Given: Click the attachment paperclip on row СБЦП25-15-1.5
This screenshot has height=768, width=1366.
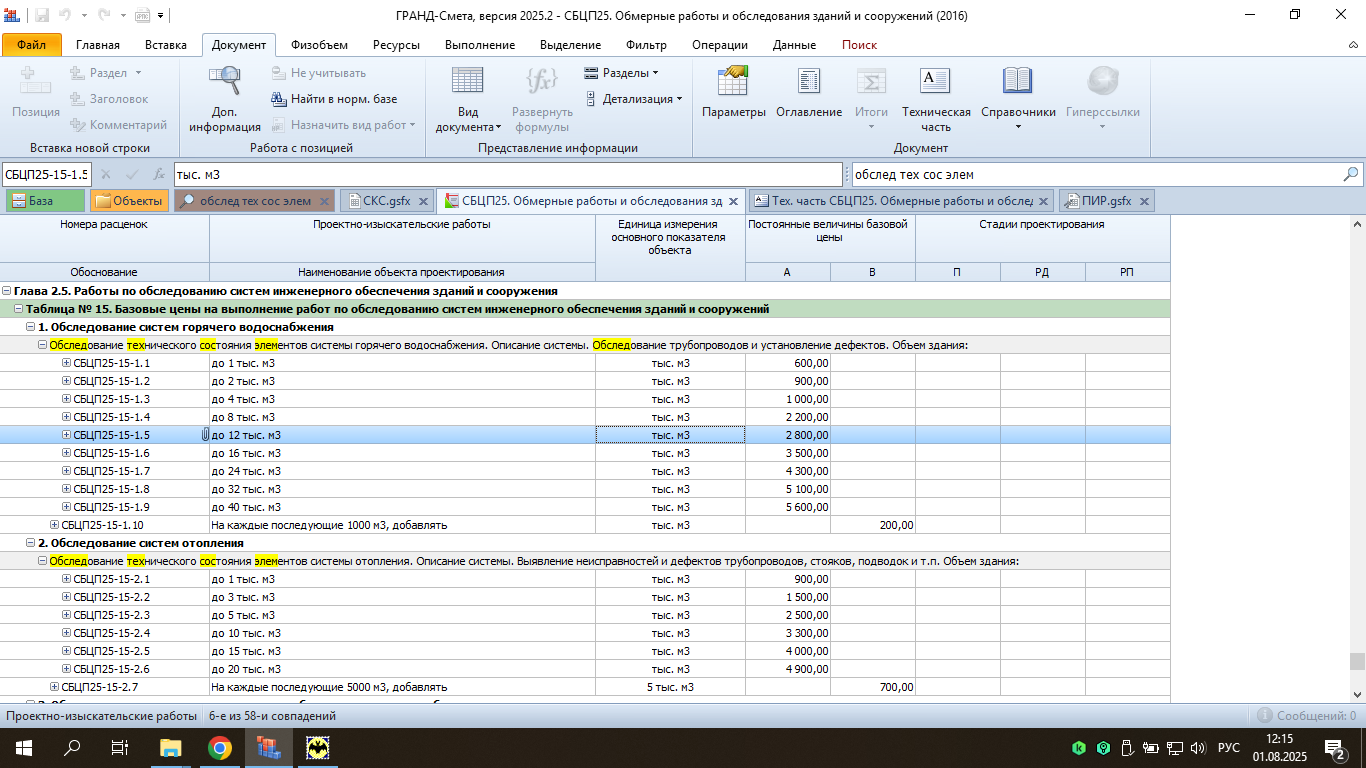Looking at the screenshot, I should [x=205, y=435].
